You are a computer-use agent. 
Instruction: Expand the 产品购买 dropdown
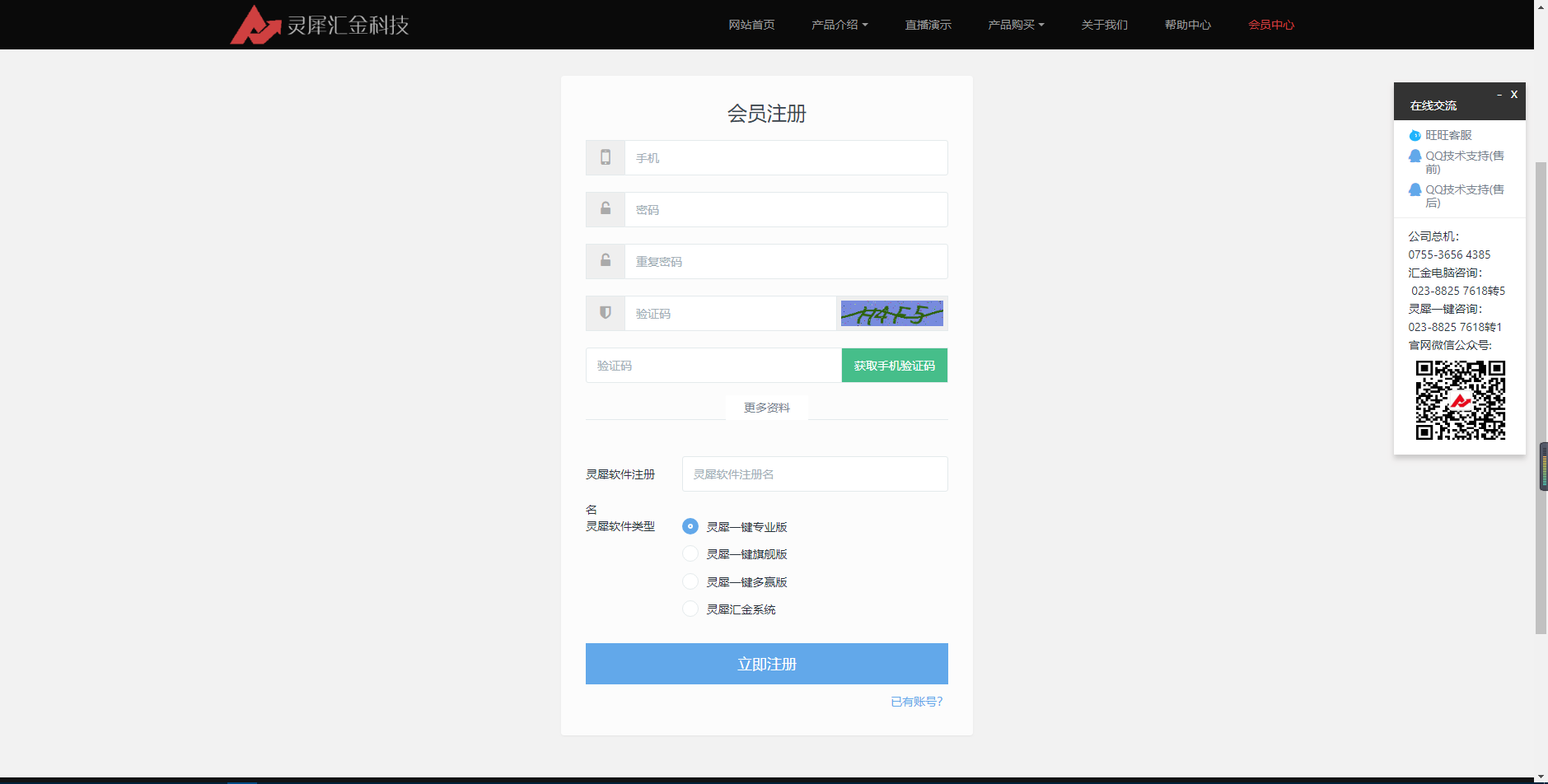[x=1015, y=24]
